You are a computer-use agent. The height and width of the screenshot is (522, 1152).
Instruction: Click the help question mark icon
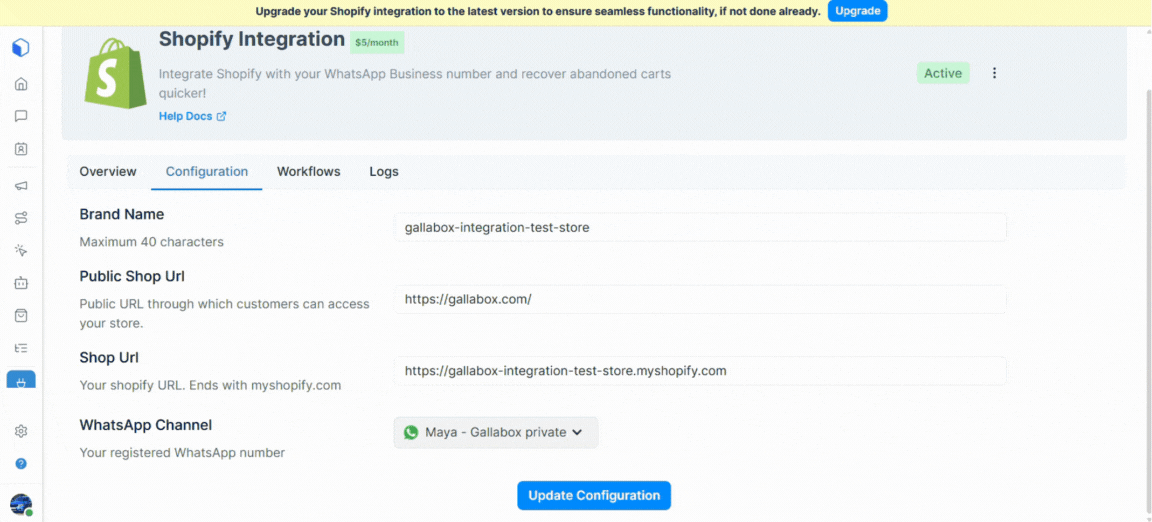(21, 464)
